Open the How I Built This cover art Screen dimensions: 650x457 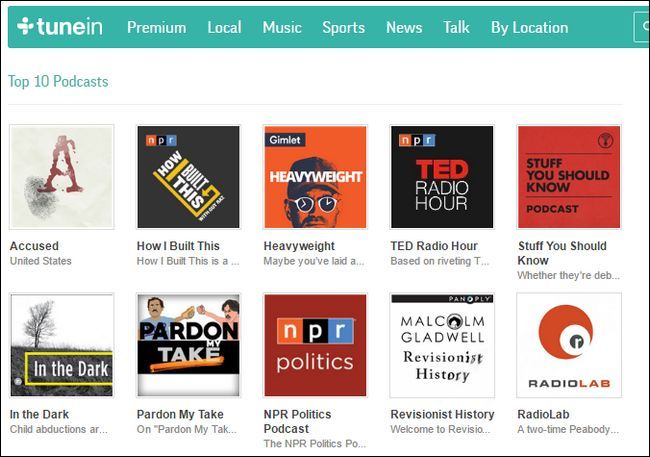click(189, 177)
